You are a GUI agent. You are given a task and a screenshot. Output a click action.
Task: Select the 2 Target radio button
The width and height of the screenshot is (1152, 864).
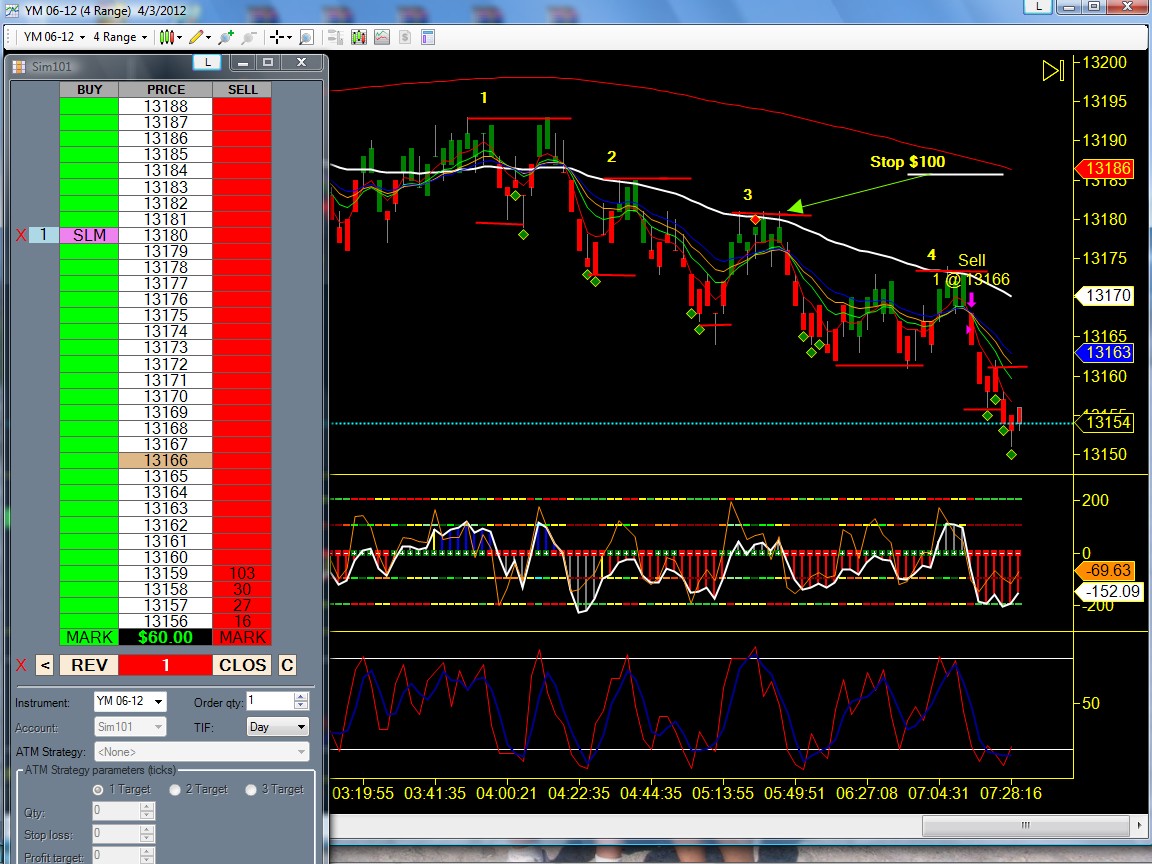click(x=175, y=790)
